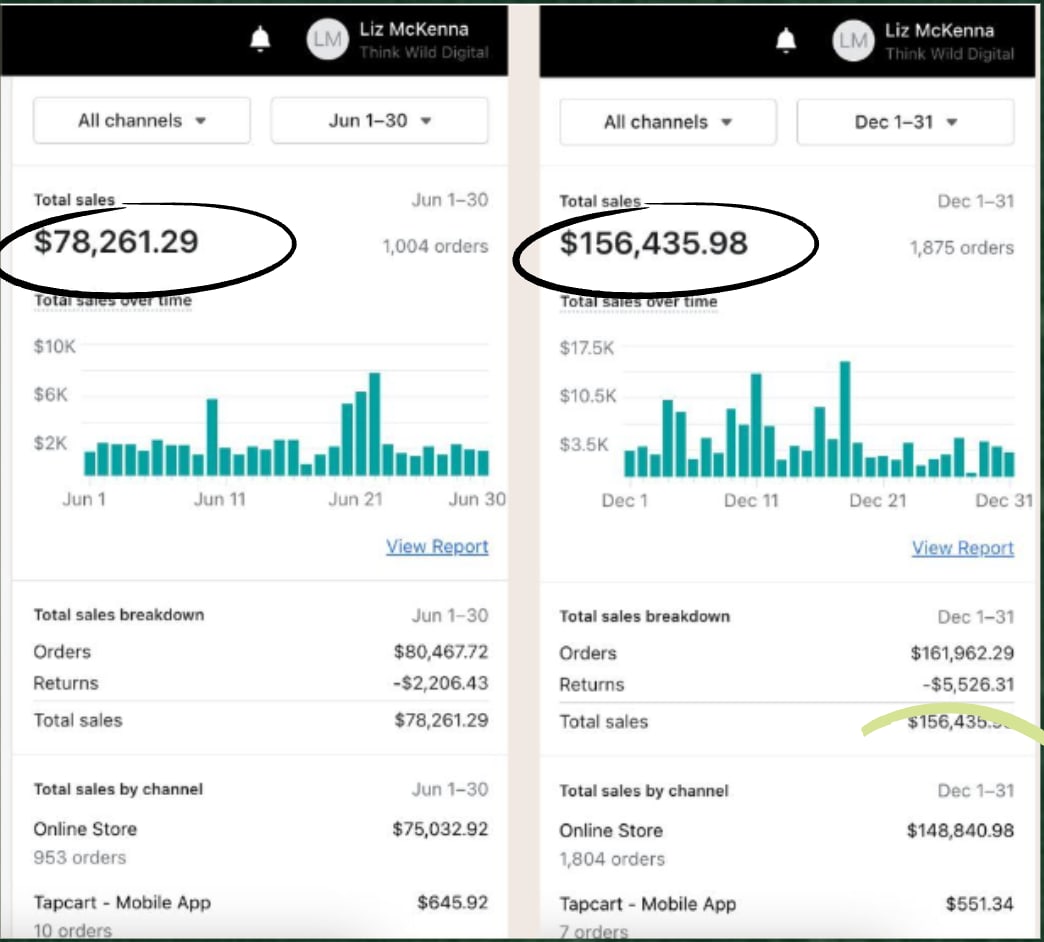Click Tapcart amount $645.92
This screenshot has width=1044, height=942.
click(x=453, y=903)
